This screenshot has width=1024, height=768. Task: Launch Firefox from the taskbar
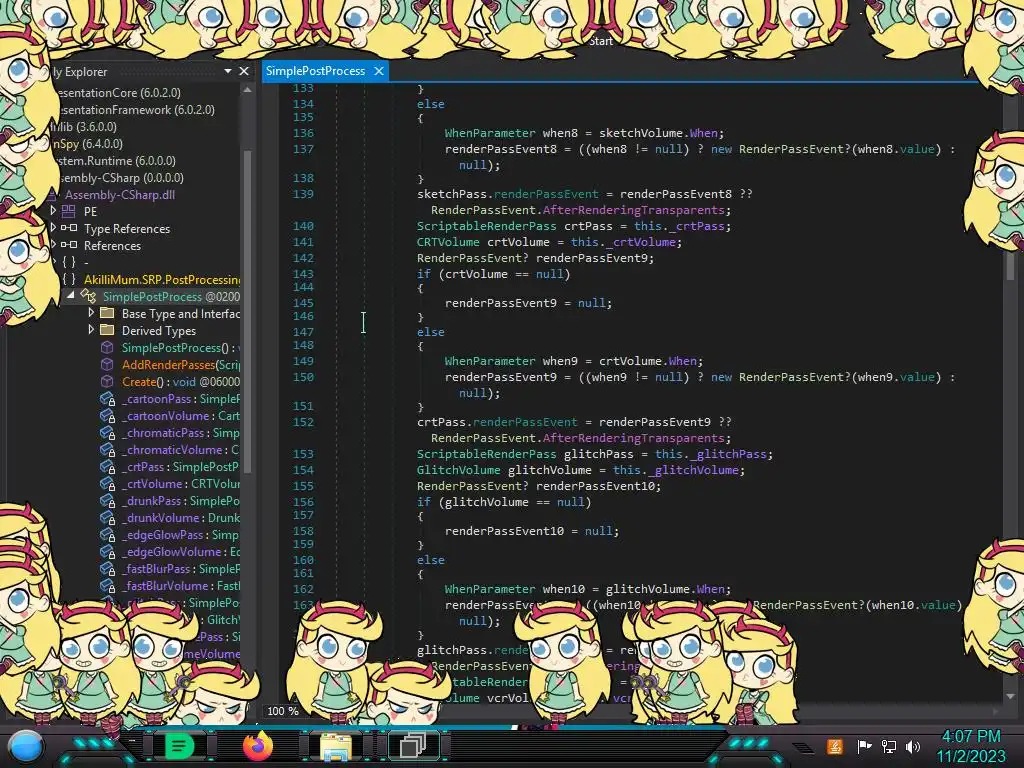point(257,745)
